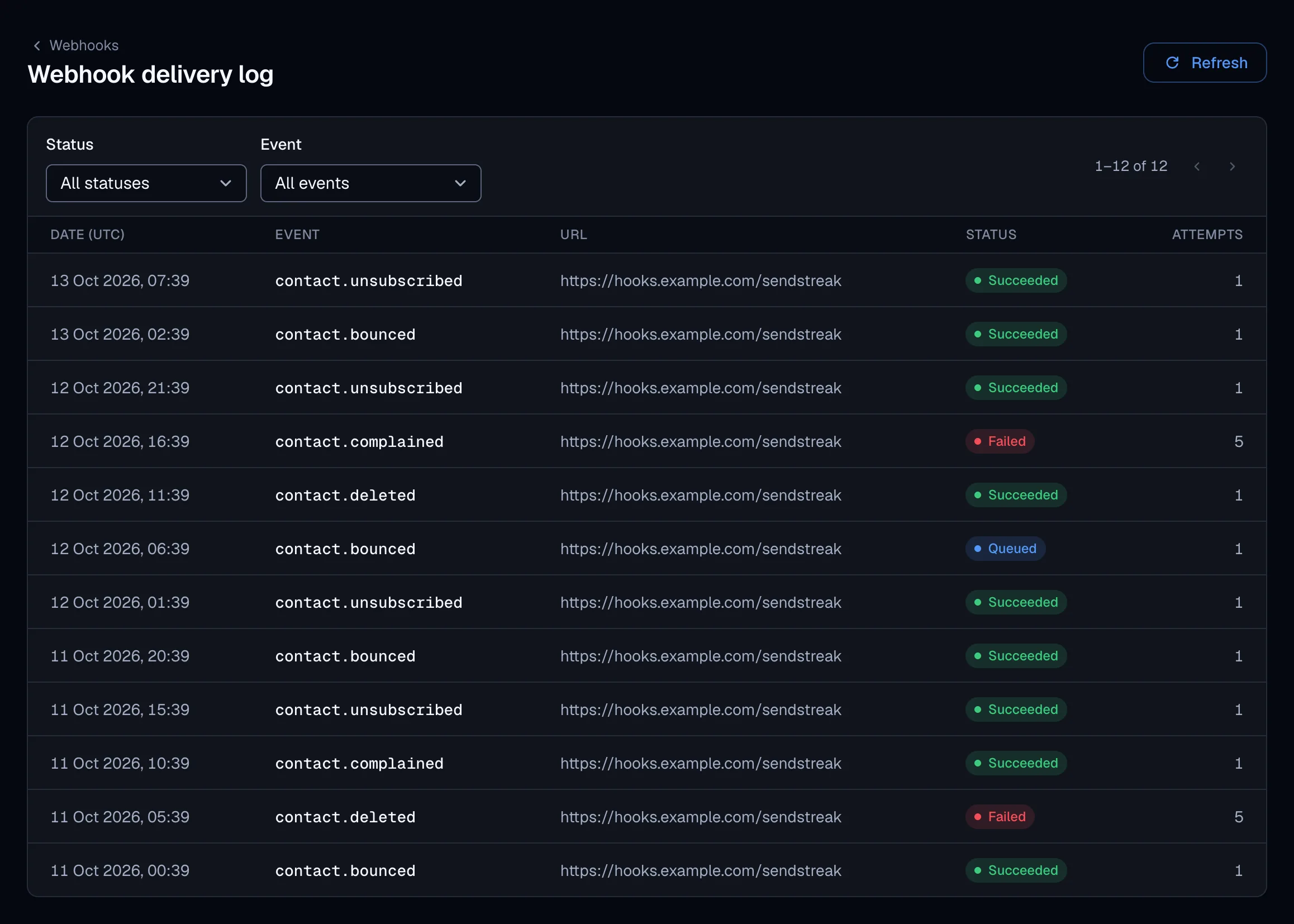Click the Refresh button
Screen dimensions: 1294x924
(1205, 63)
